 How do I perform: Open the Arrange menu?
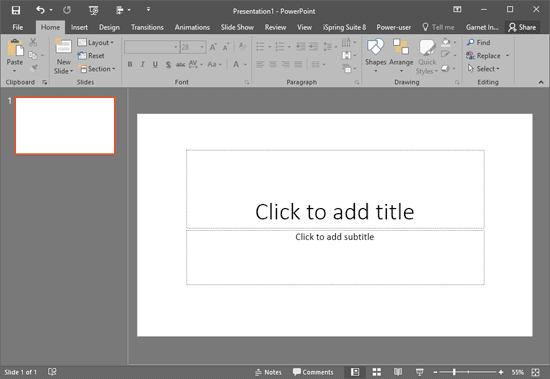pyautogui.click(x=401, y=55)
